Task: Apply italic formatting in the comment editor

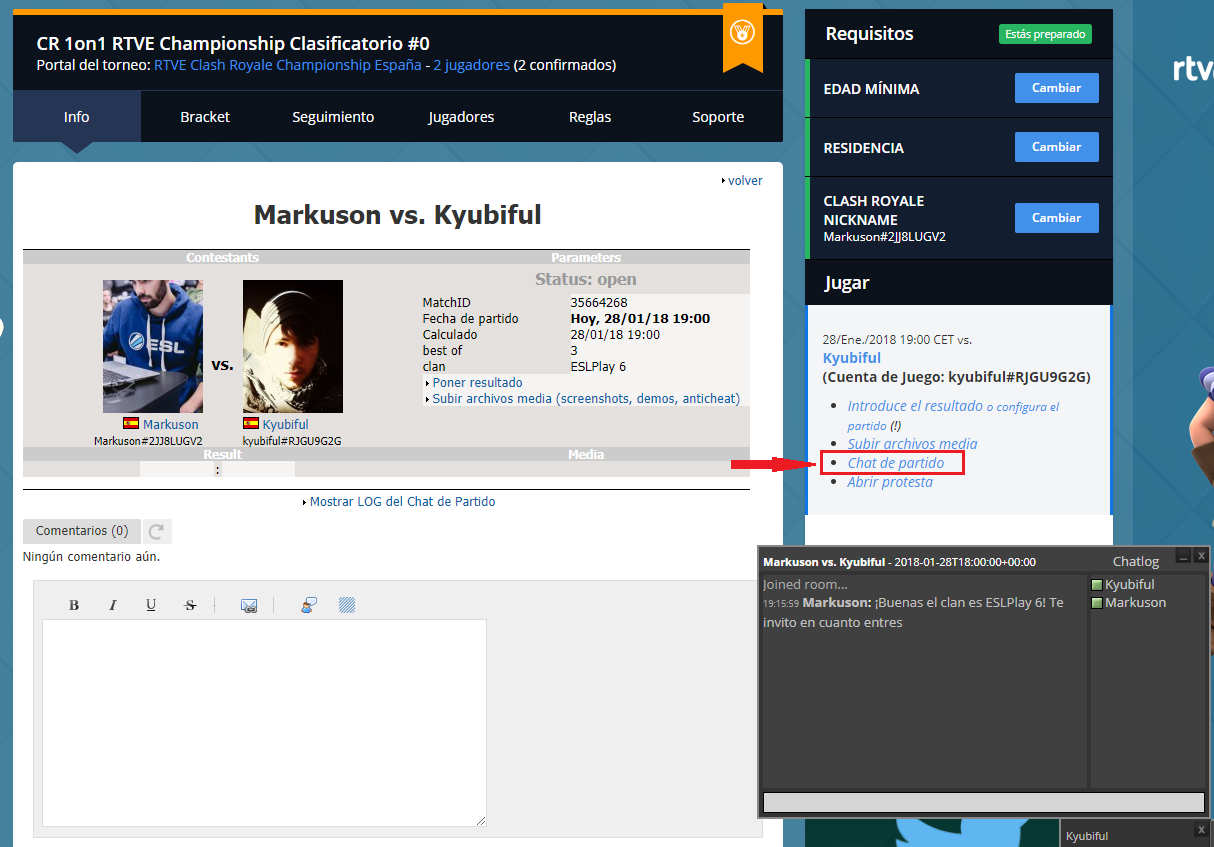Action: [113, 605]
